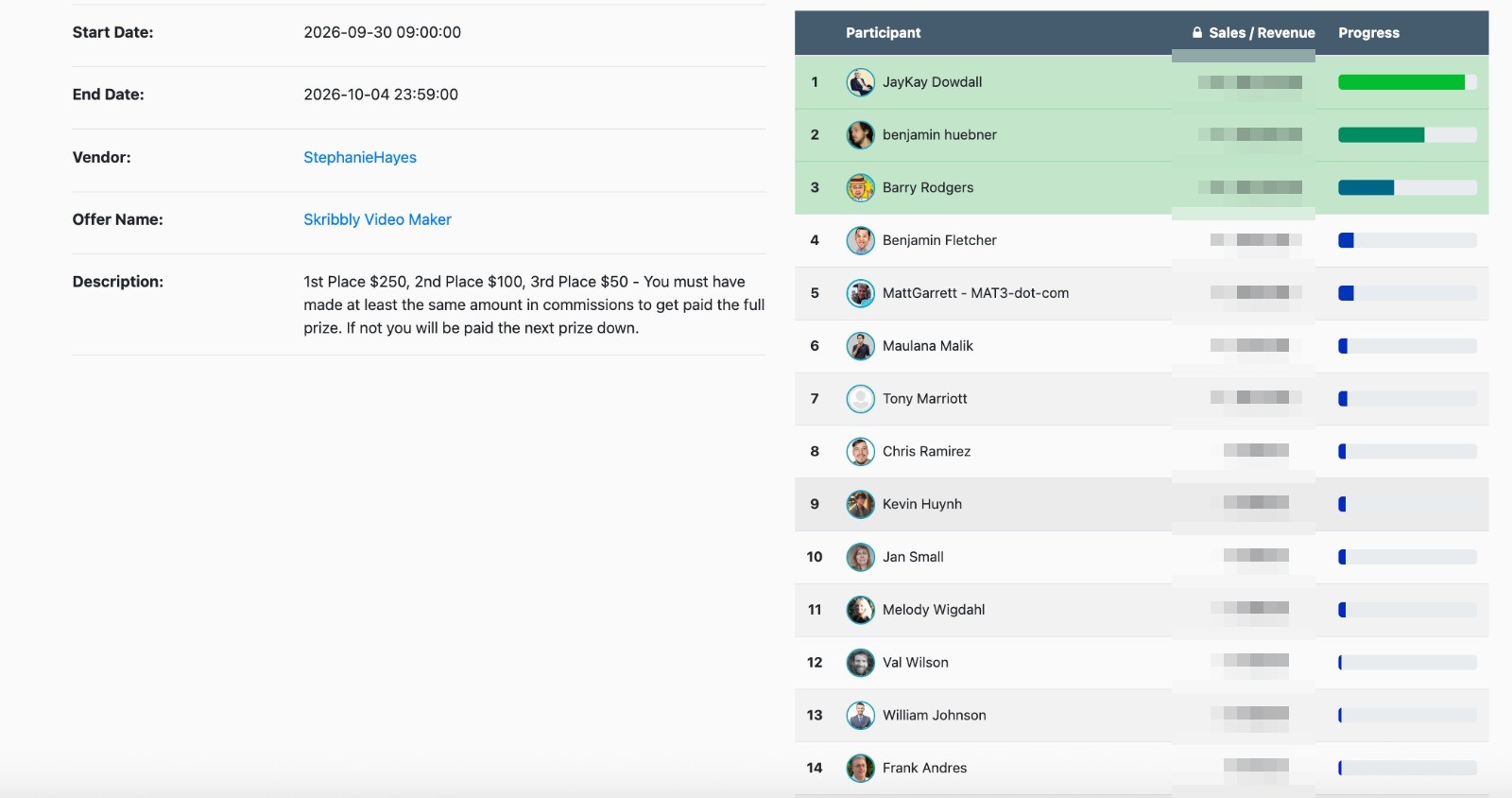Click the Participant column header

883,33
